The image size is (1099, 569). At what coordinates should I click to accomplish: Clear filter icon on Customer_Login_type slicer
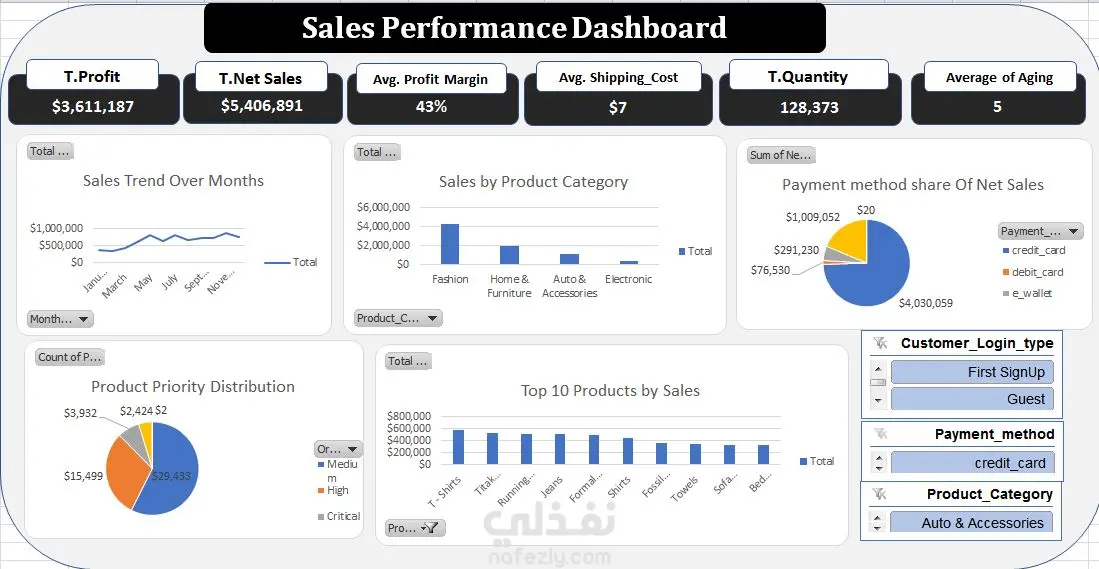pos(880,343)
